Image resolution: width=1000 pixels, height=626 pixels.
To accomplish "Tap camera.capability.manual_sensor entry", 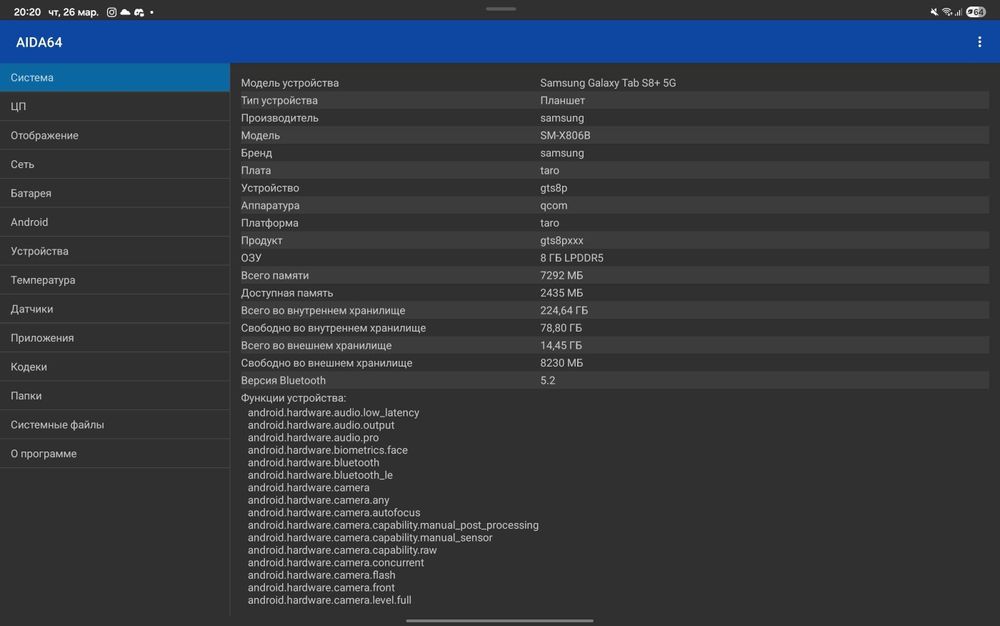I will tap(370, 538).
